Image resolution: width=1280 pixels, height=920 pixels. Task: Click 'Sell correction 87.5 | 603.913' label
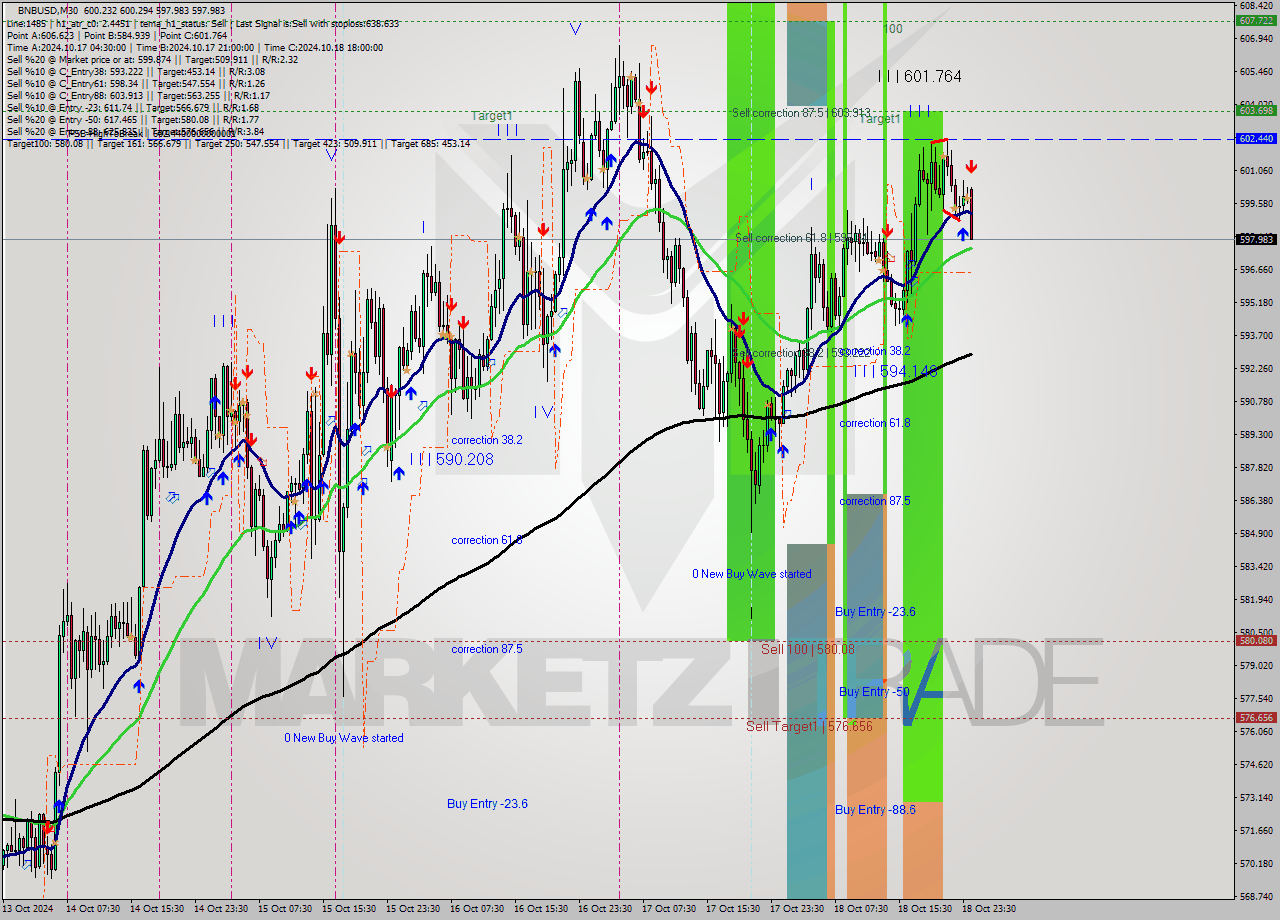[x=801, y=113]
